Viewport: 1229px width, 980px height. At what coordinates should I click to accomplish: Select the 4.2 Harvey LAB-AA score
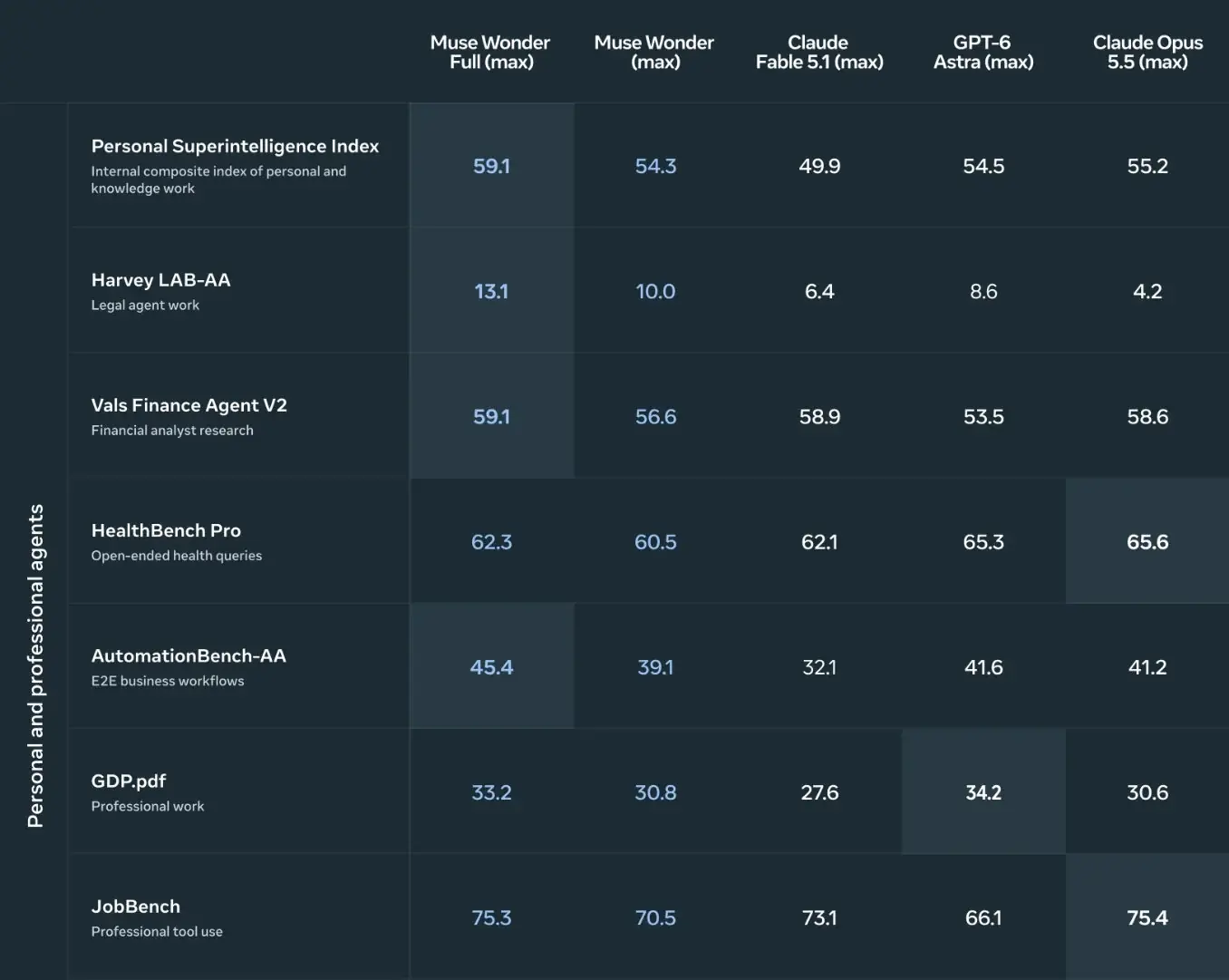pyautogui.click(x=1147, y=291)
